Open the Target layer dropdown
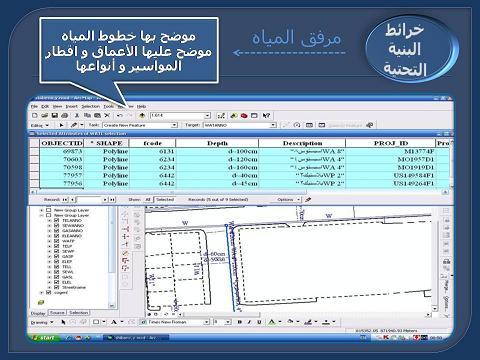 [x=273, y=125]
